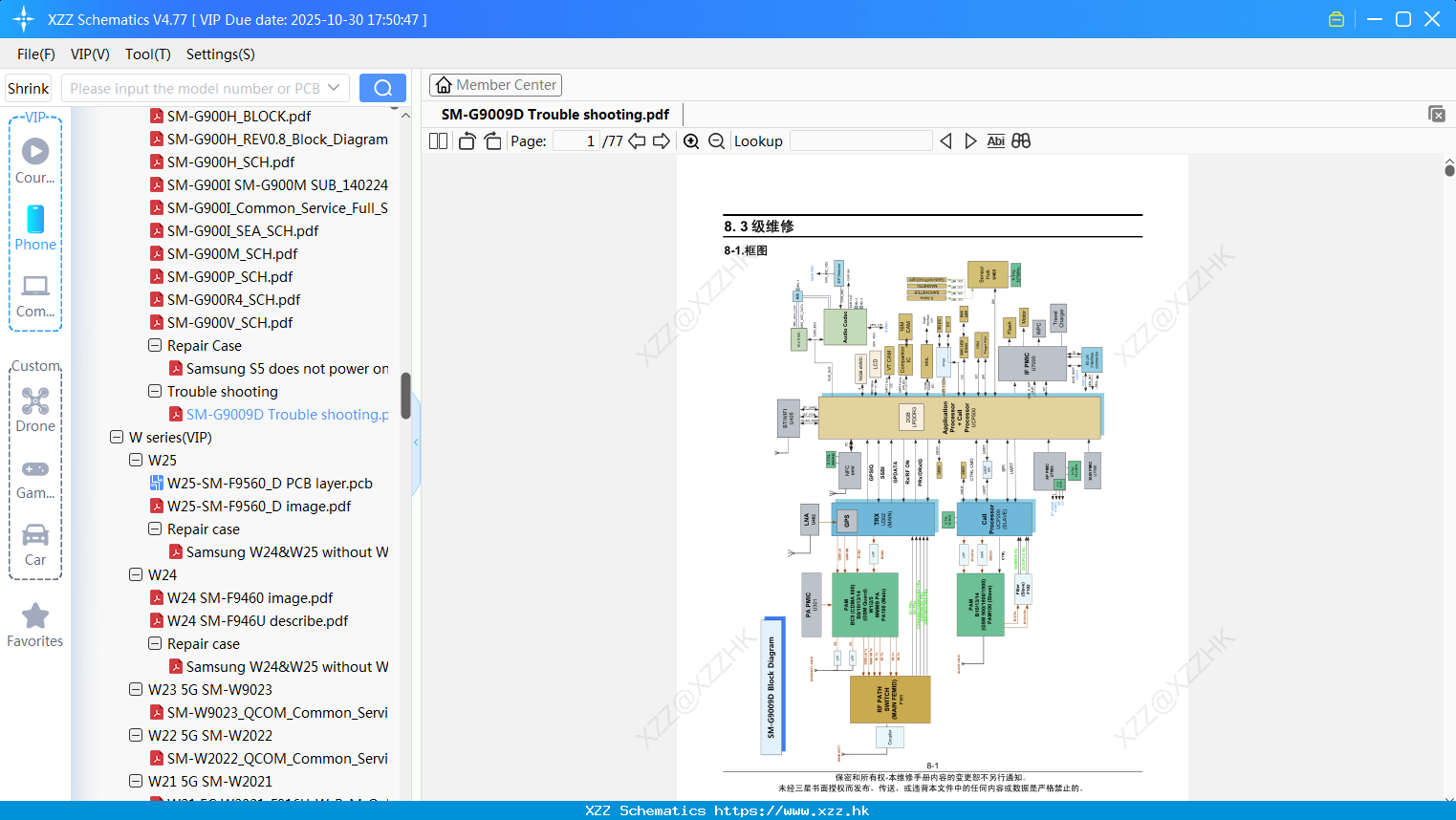This screenshot has height=820, width=1456.
Task: Click the binoculars search icon
Action: tap(1021, 140)
